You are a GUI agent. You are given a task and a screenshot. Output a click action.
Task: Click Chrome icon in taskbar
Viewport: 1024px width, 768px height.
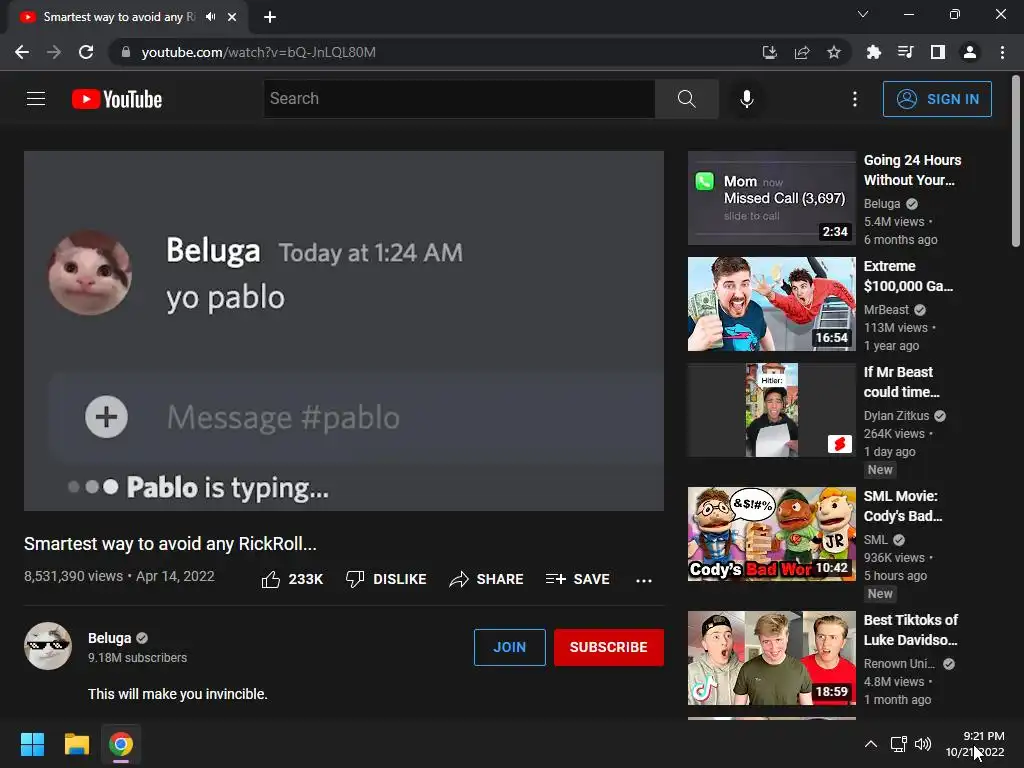click(x=121, y=744)
